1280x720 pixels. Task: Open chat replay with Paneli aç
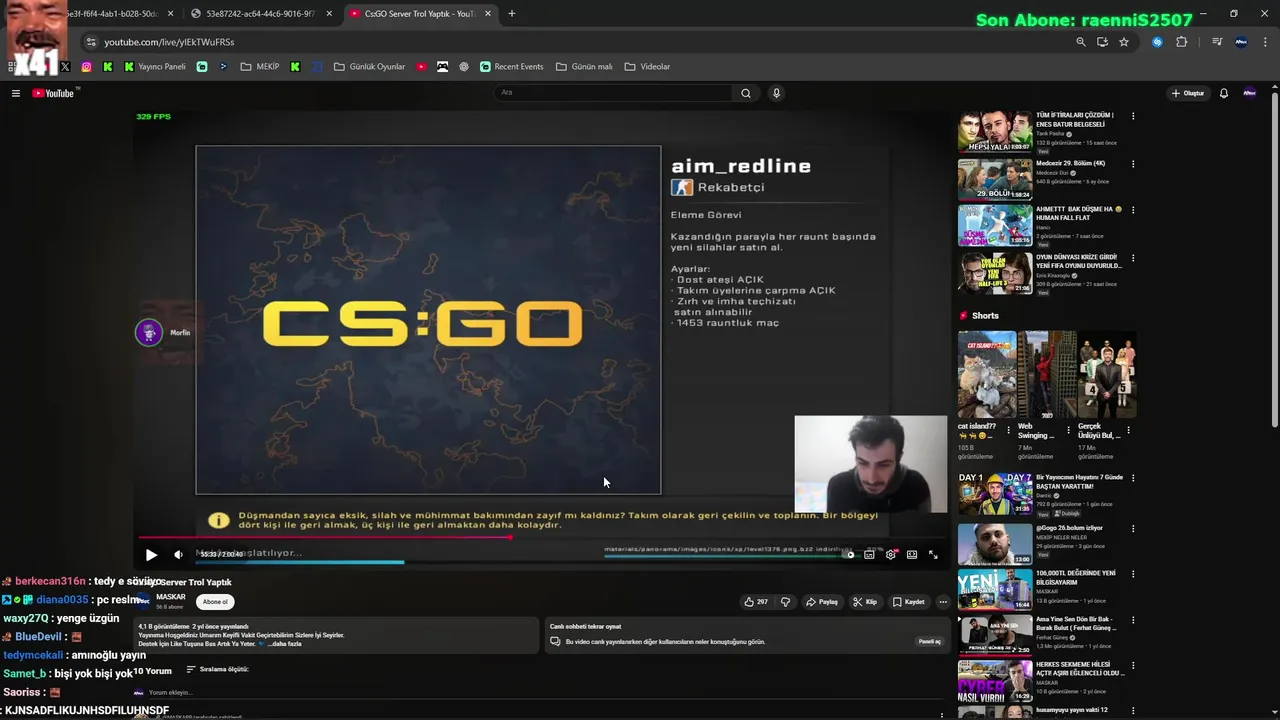(930, 641)
